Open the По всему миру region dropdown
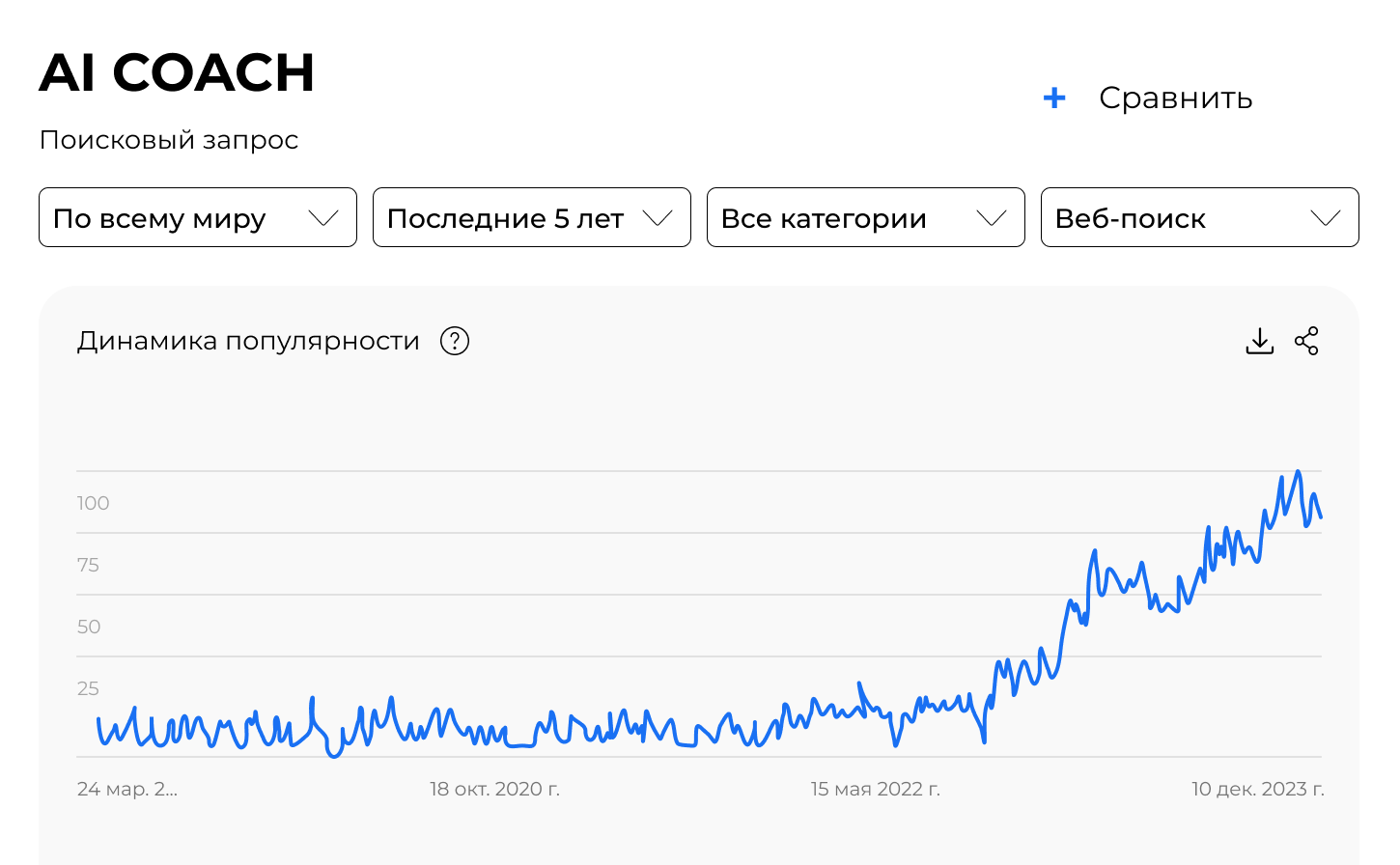1400x865 pixels. pos(197,217)
